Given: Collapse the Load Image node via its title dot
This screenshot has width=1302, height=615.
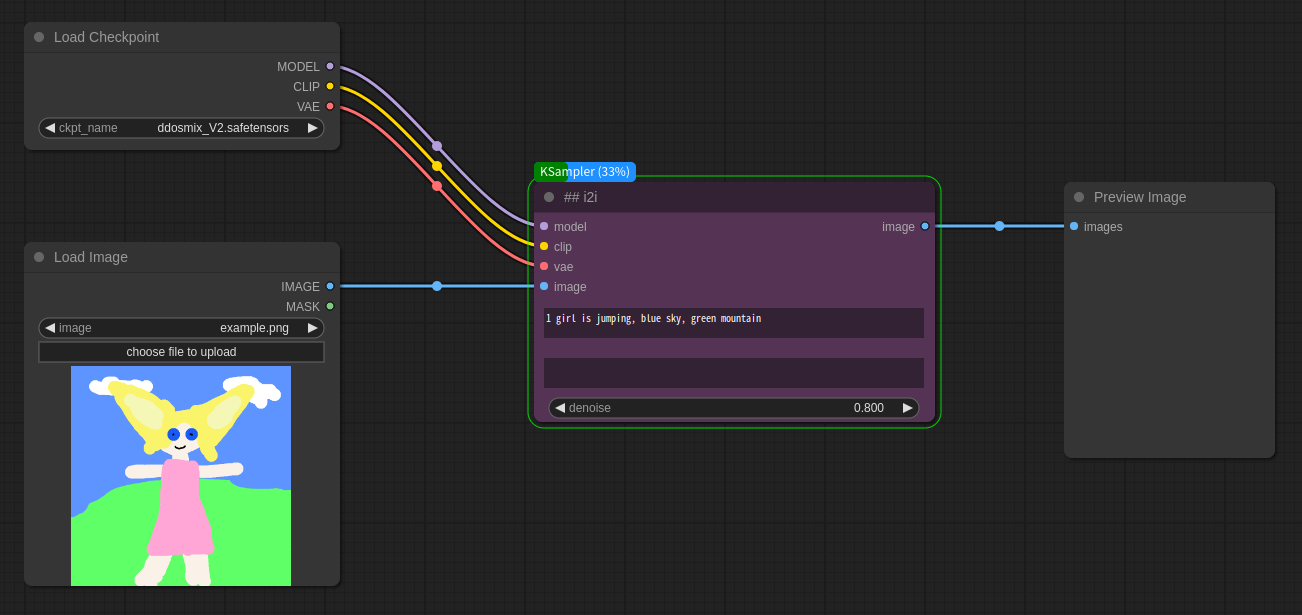Looking at the screenshot, I should click(x=39, y=257).
